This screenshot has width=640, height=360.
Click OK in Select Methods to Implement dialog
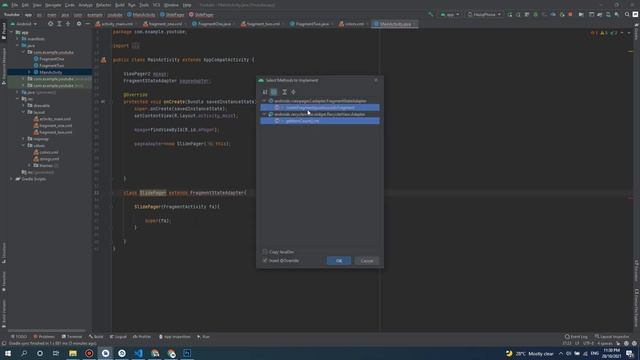pyautogui.click(x=339, y=260)
